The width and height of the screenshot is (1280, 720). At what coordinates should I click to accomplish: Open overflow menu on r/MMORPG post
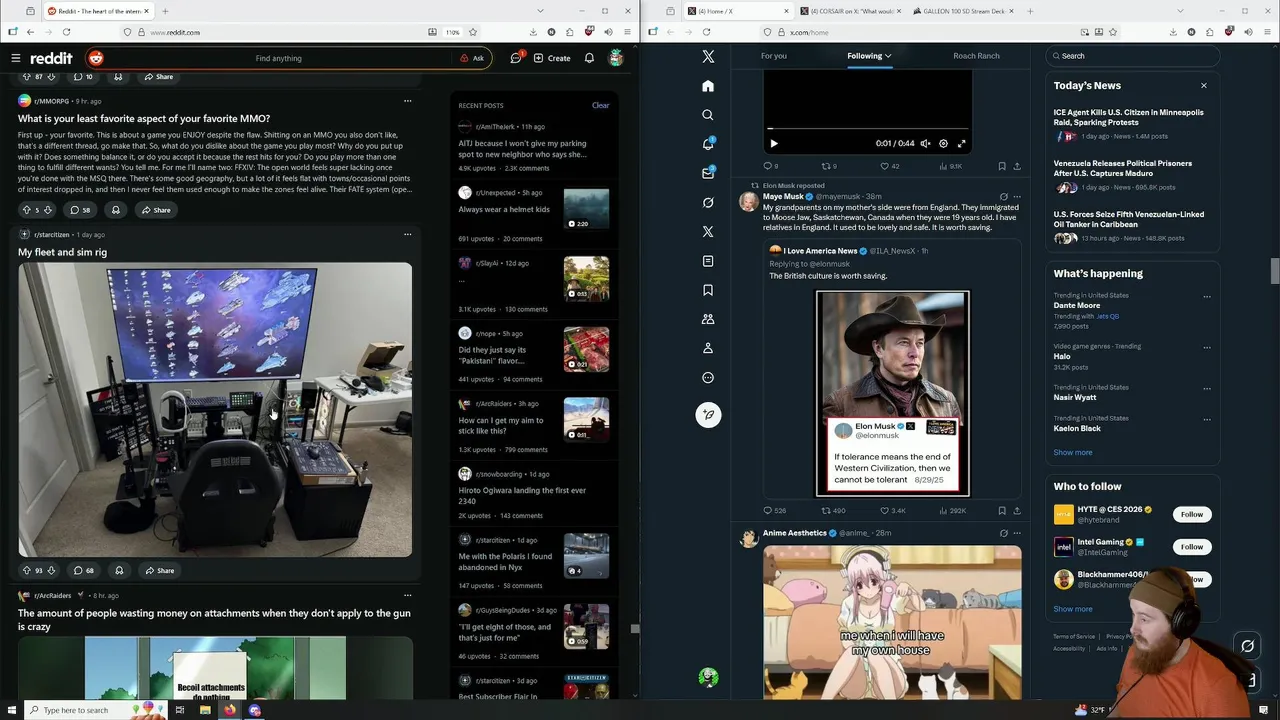(407, 101)
